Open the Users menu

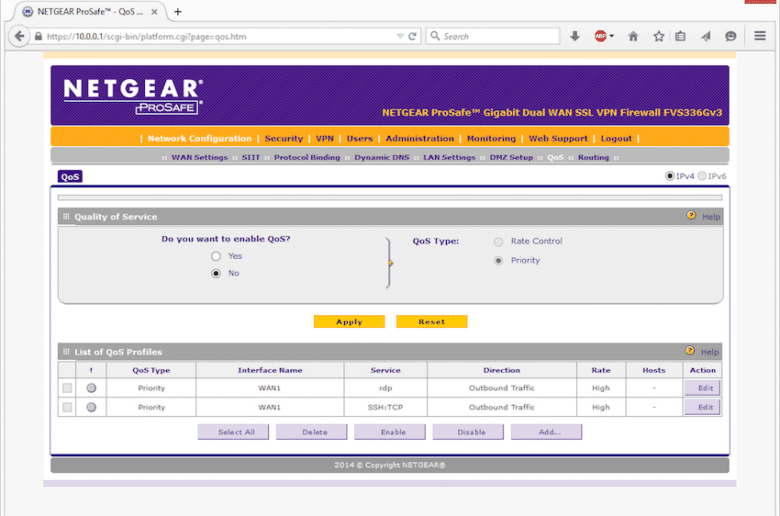pyautogui.click(x=359, y=138)
